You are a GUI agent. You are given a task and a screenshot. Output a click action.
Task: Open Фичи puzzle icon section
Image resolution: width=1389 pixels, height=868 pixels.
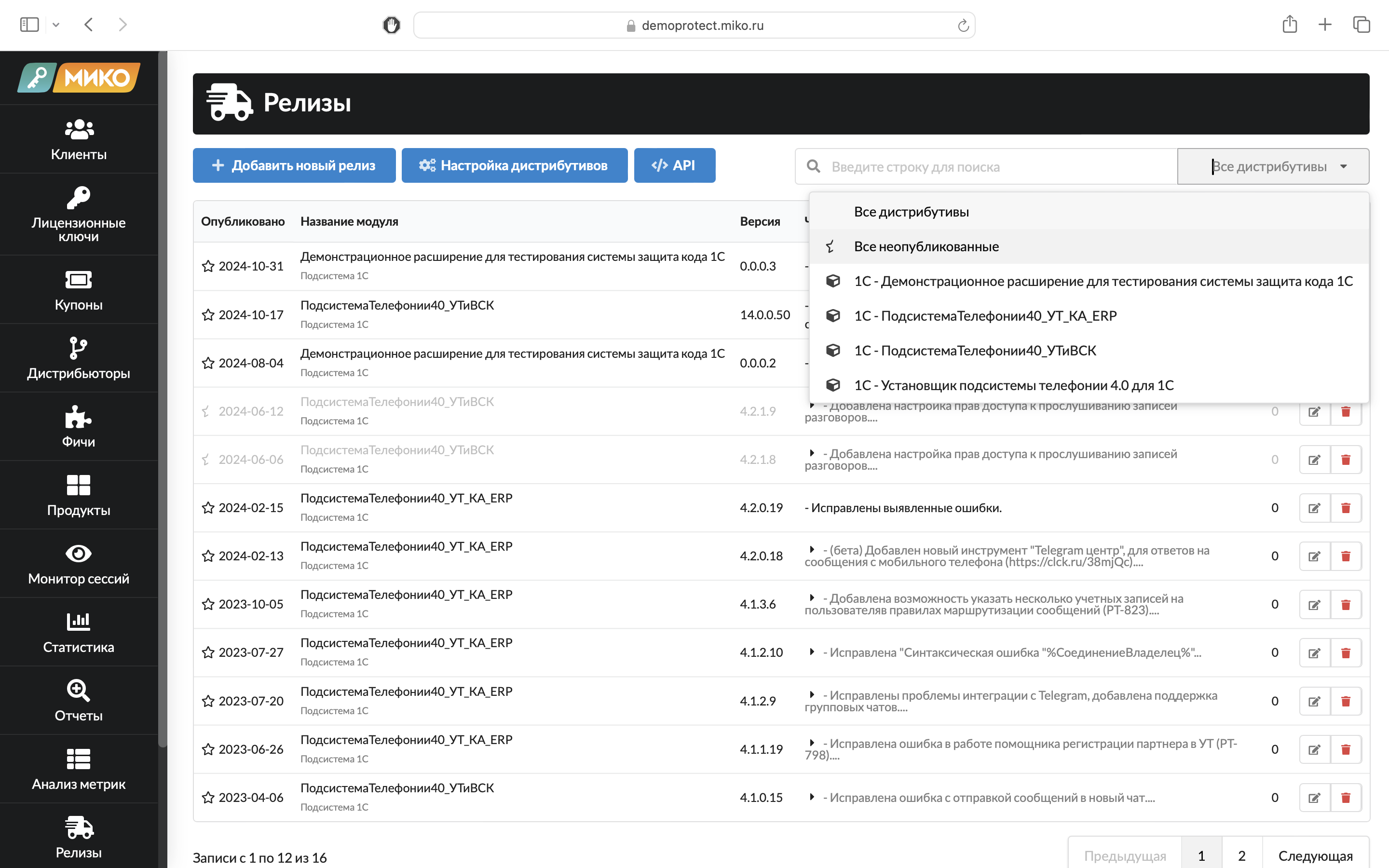tap(79, 427)
